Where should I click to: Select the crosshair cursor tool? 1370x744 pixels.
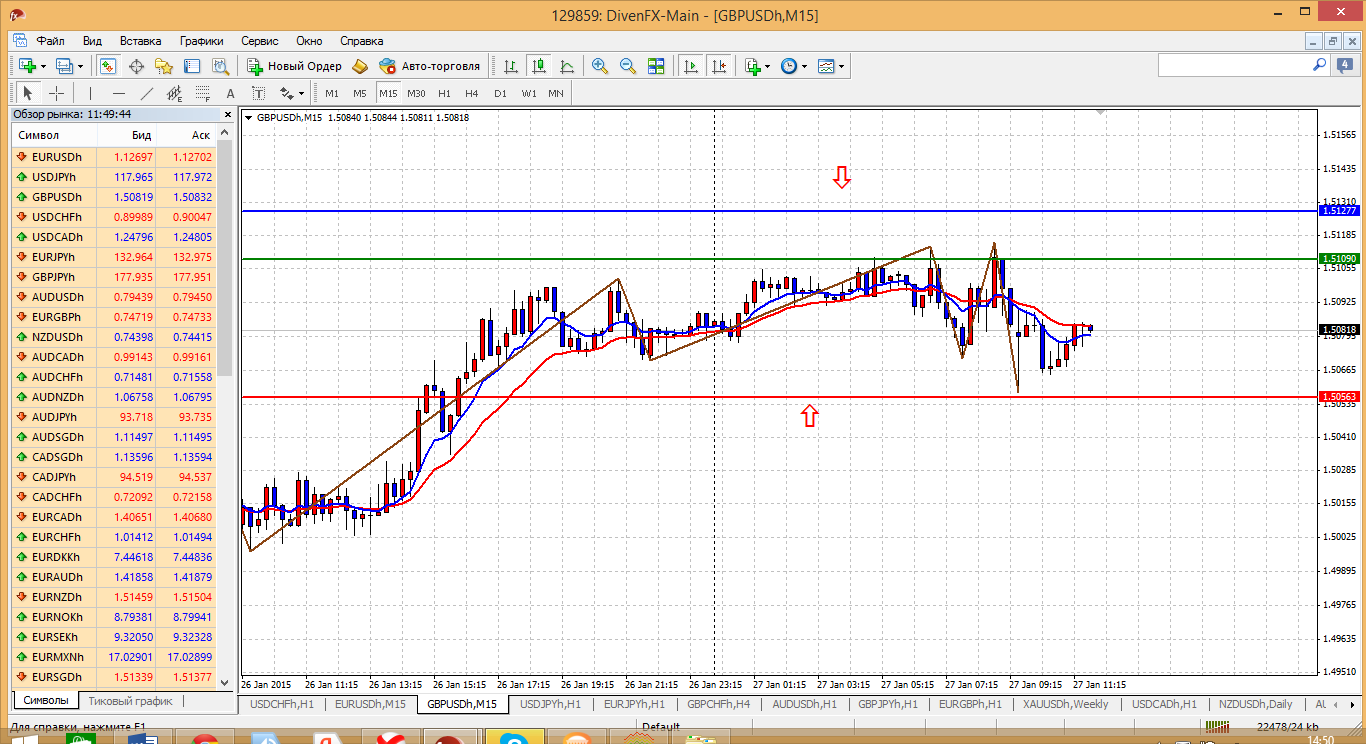pos(57,93)
